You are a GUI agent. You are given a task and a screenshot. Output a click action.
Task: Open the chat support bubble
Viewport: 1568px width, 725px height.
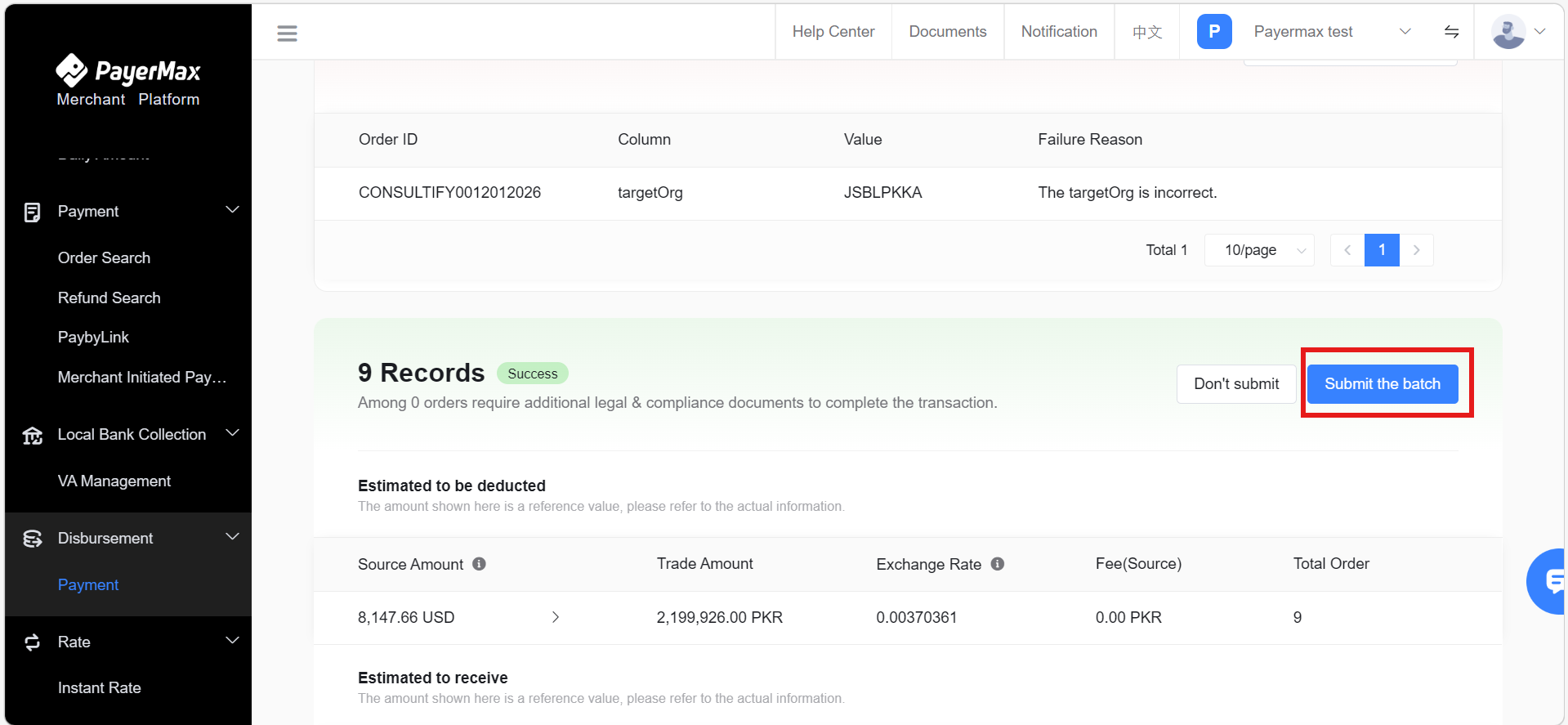(x=1550, y=581)
